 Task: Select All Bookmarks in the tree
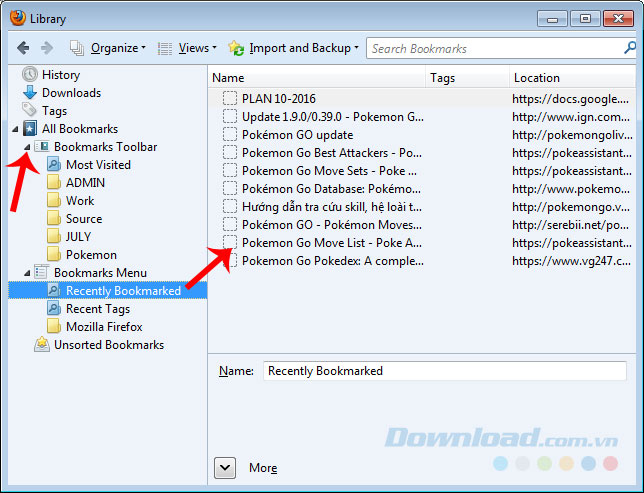click(x=80, y=129)
